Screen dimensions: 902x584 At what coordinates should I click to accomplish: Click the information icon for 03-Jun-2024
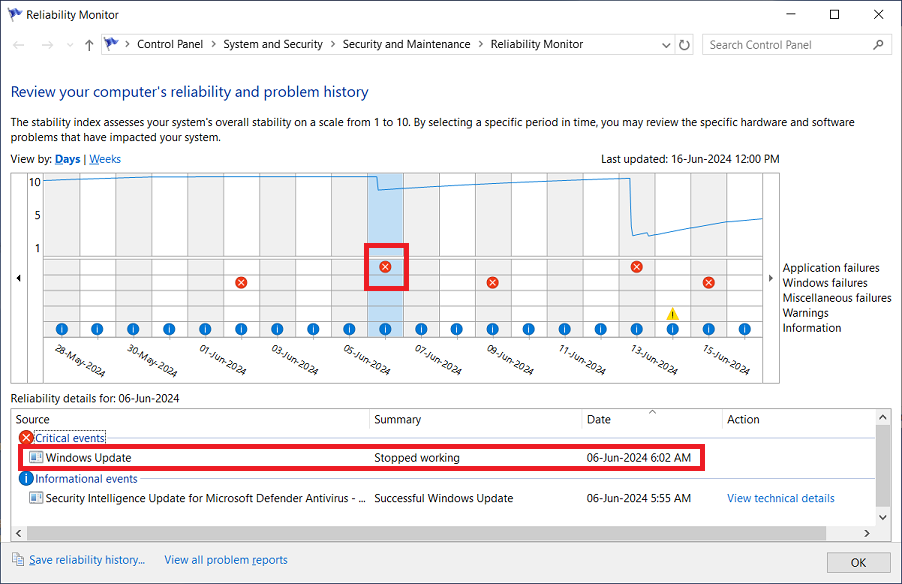(277, 329)
